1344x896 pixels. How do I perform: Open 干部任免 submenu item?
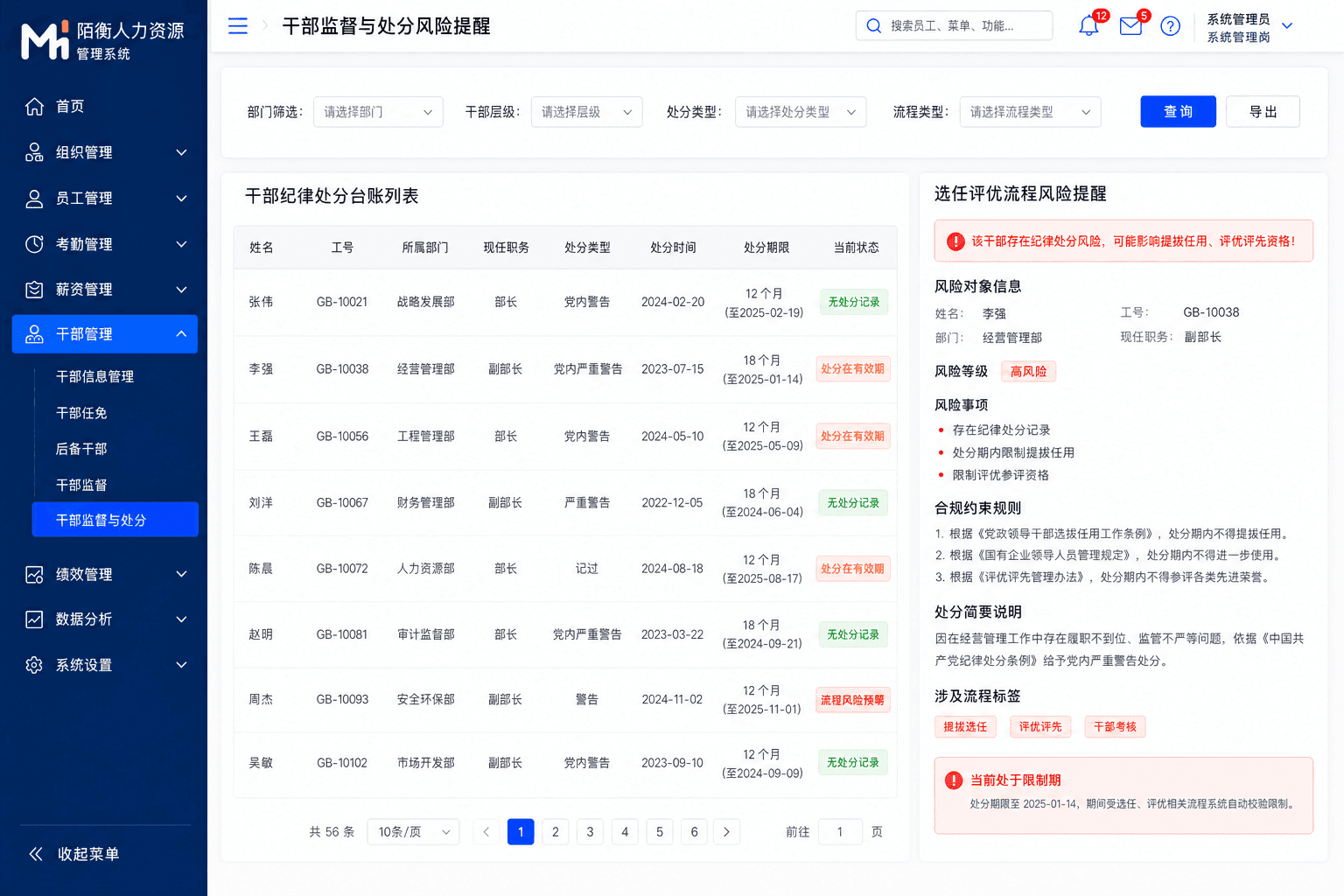(x=81, y=413)
